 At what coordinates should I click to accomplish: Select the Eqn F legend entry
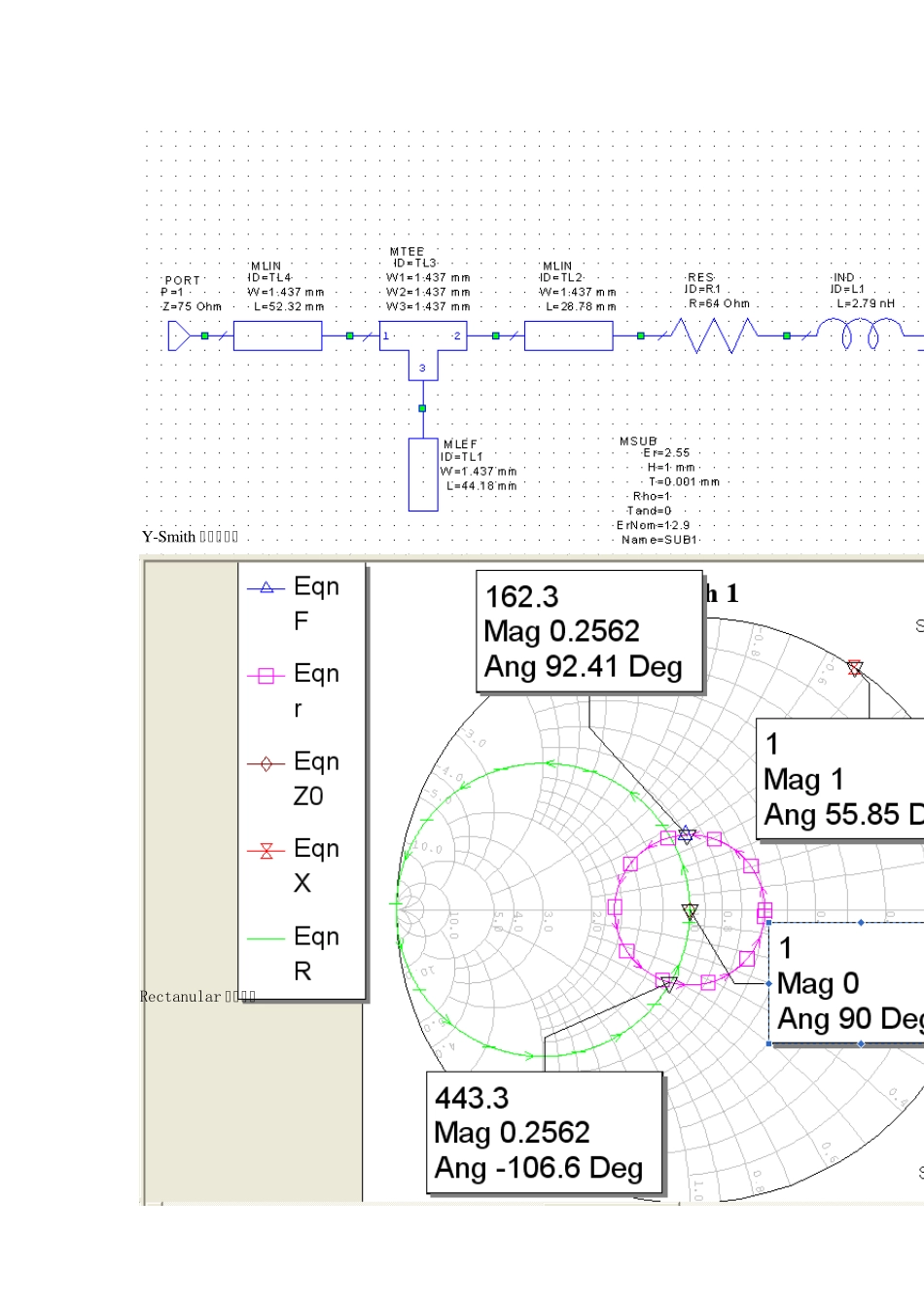click(302, 604)
